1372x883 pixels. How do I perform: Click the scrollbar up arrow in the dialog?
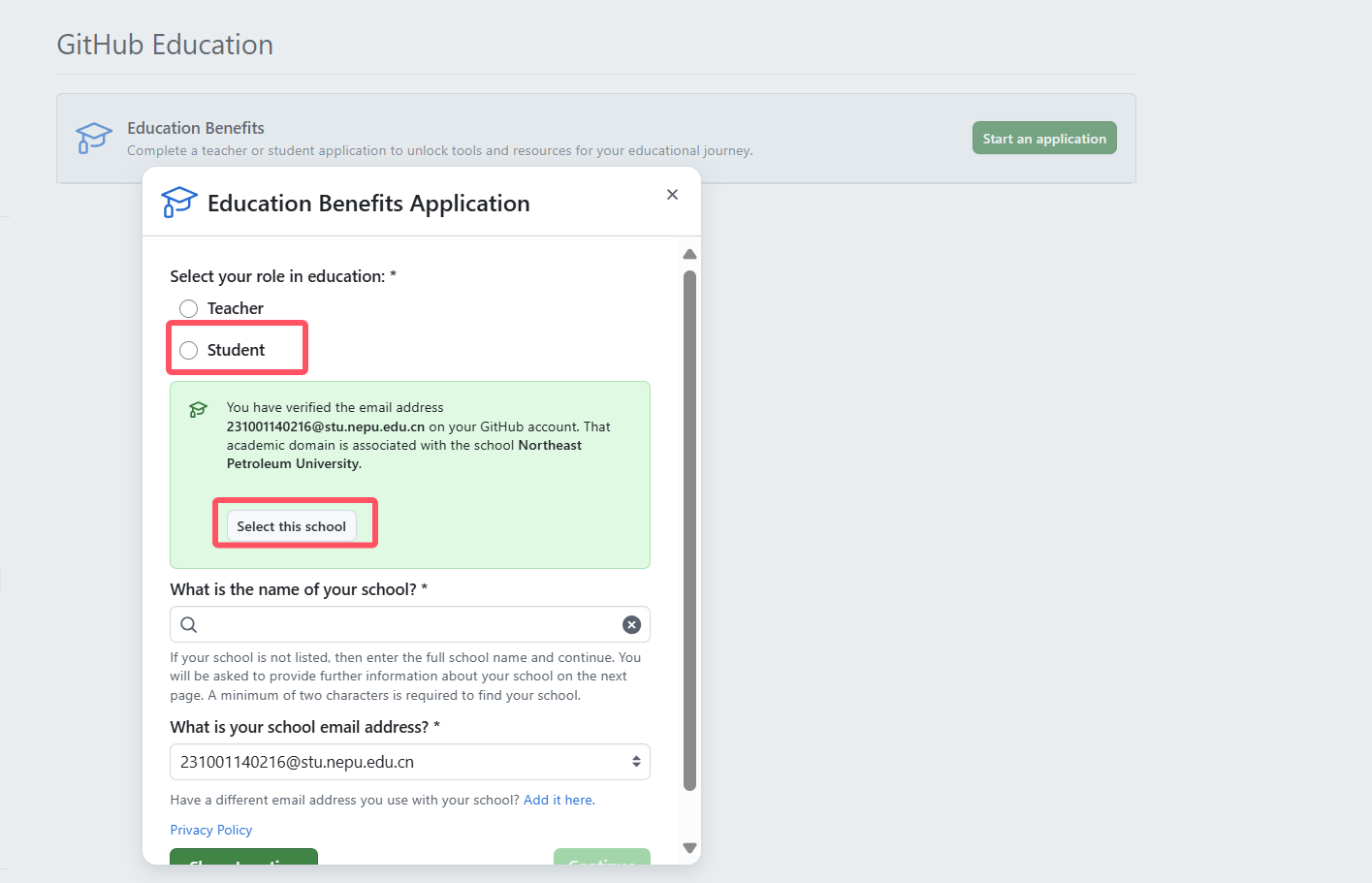tap(689, 254)
